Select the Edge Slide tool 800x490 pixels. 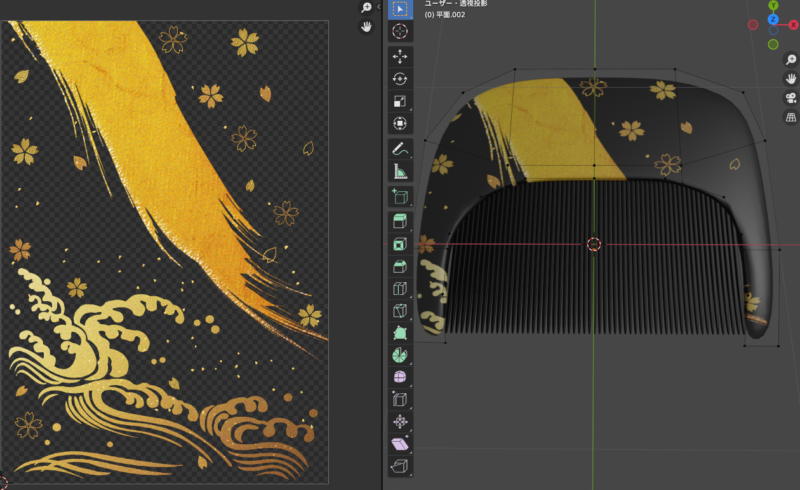tap(400, 400)
